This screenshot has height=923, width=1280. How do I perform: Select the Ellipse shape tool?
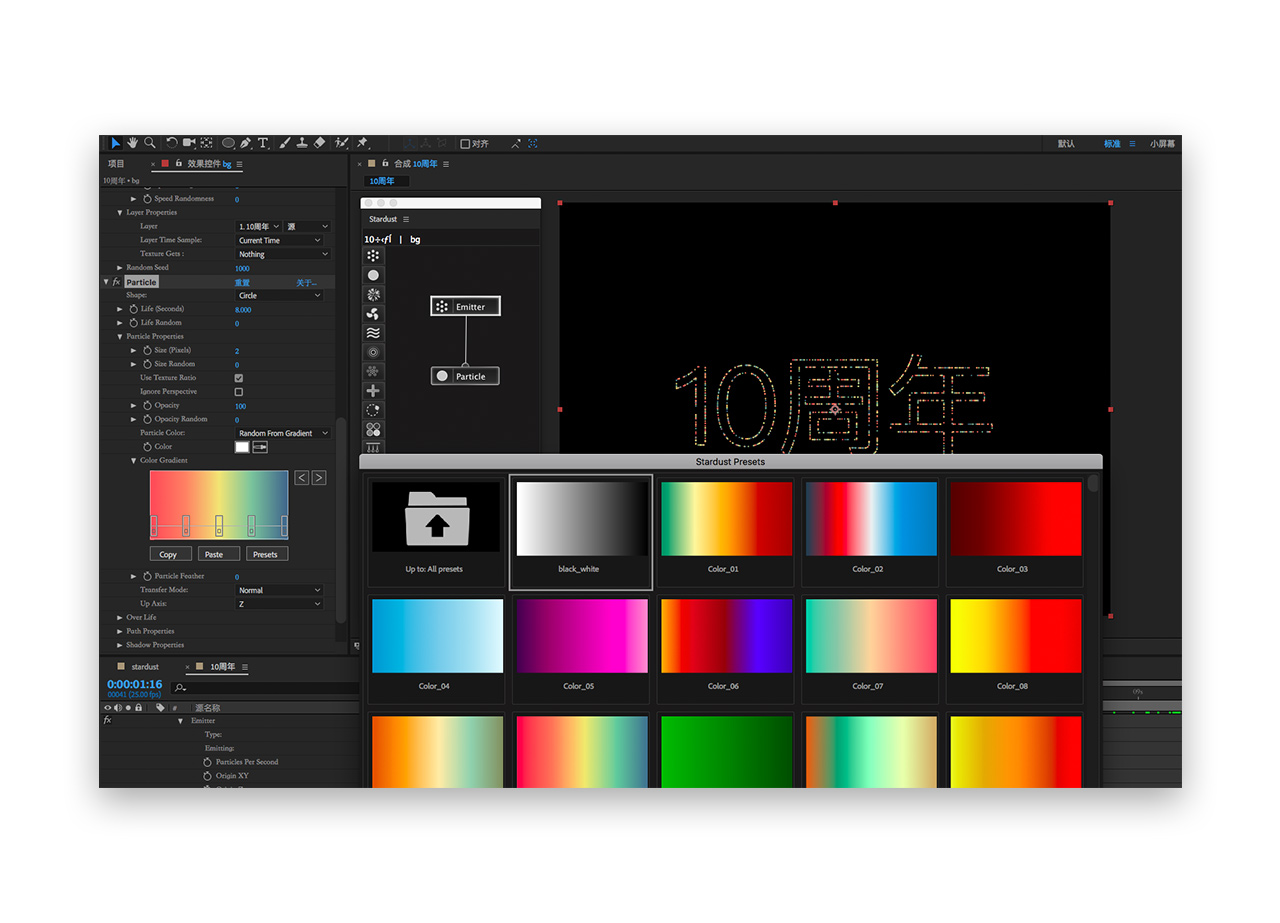click(228, 143)
